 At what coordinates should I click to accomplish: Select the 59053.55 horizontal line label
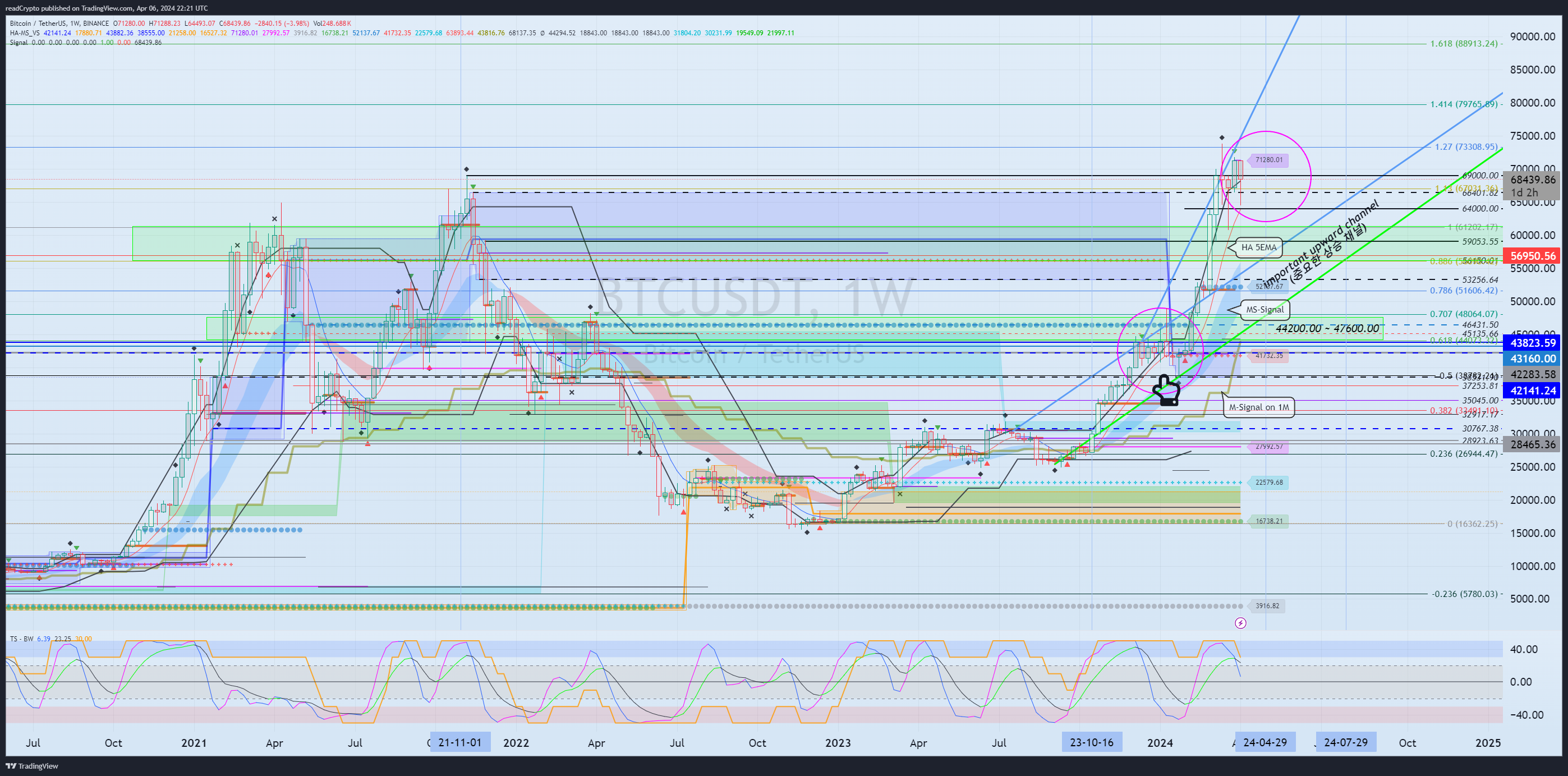click(1480, 242)
